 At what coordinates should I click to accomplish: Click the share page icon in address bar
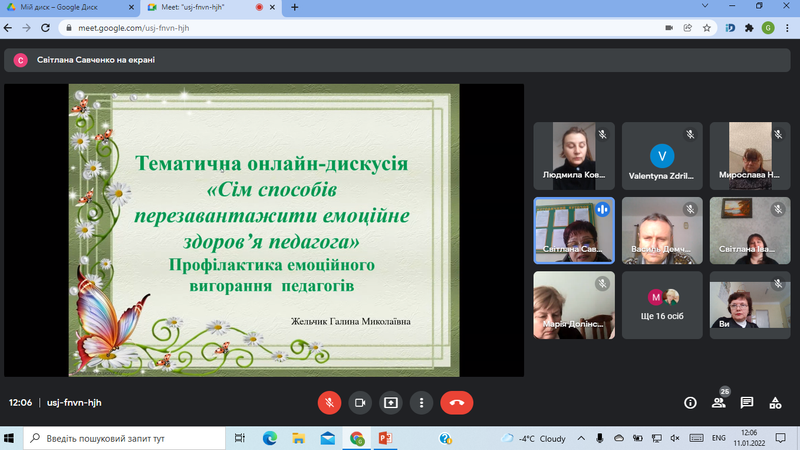click(x=688, y=28)
